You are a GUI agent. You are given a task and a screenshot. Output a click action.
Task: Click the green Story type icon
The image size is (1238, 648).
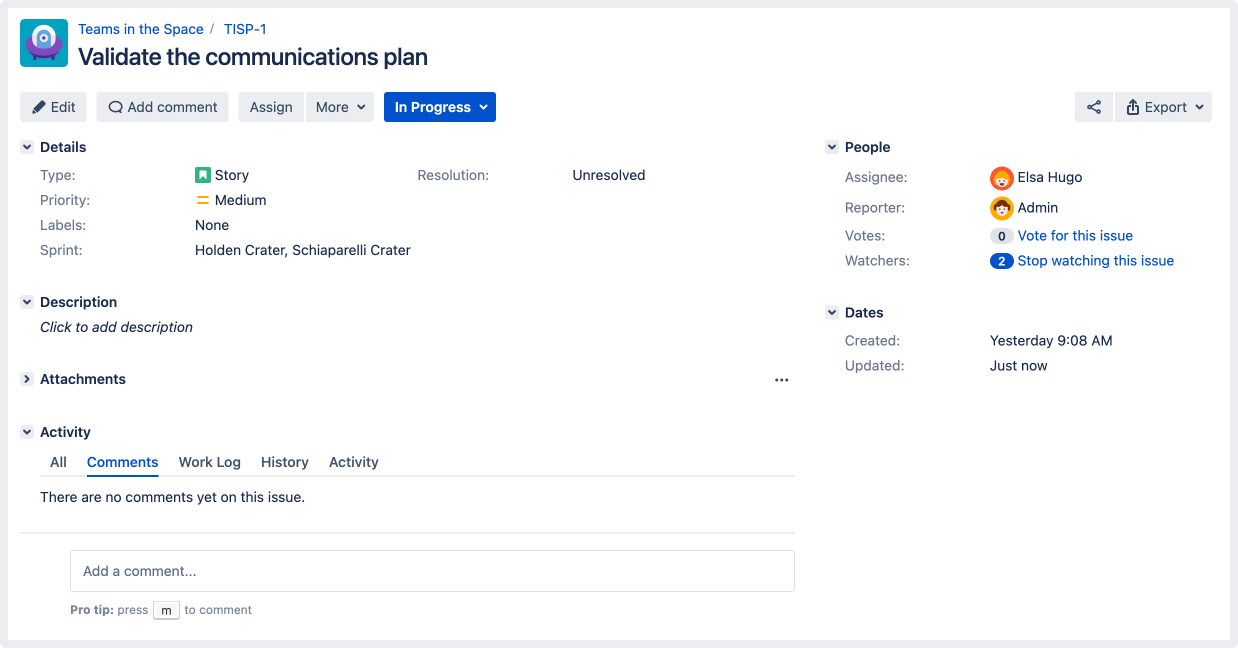pos(203,175)
